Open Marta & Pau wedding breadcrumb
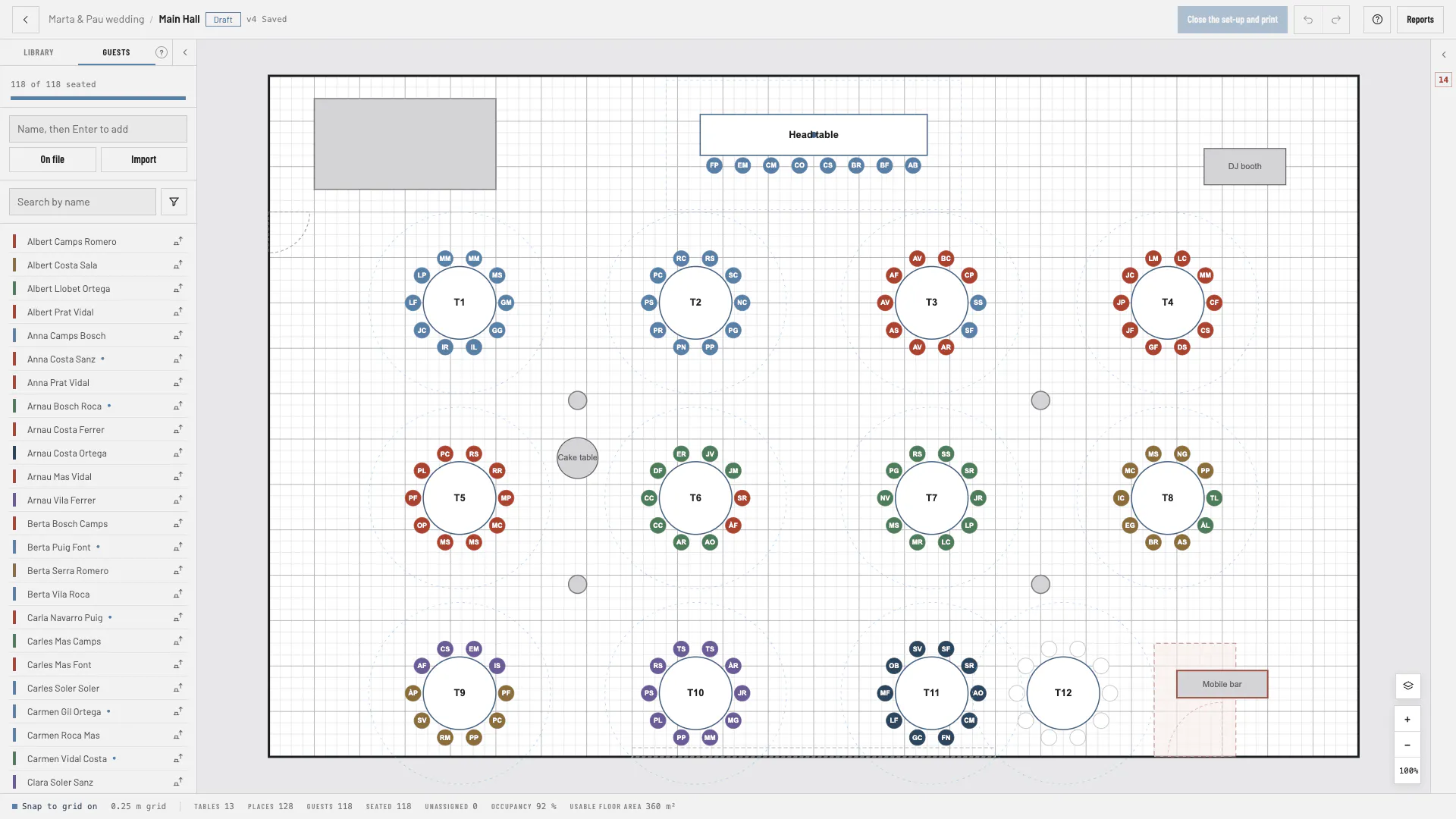 pyautogui.click(x=96, y=19)
